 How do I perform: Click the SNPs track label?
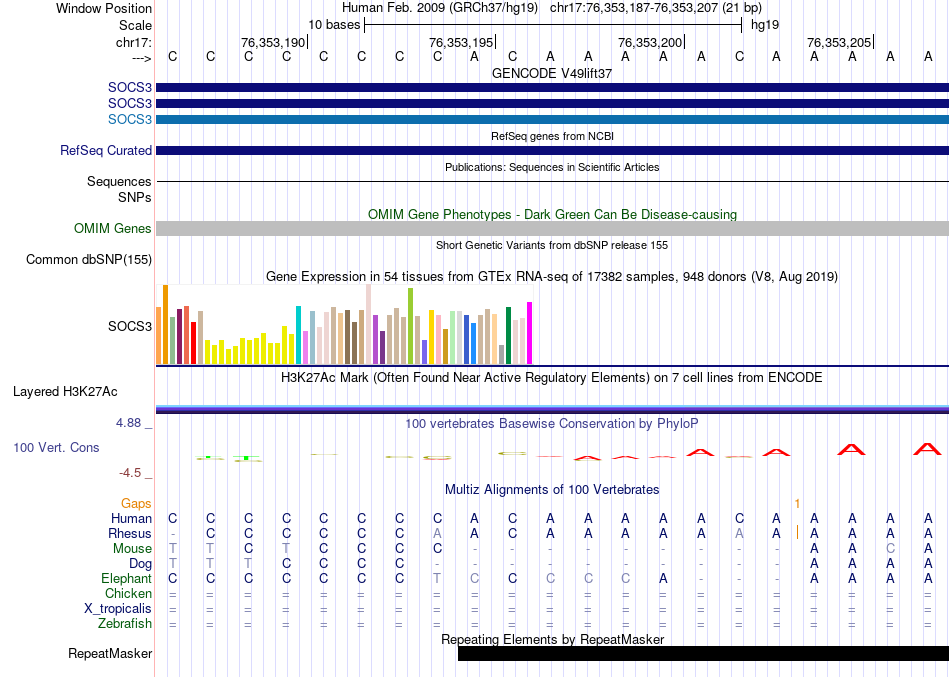(x=135, y=198)
